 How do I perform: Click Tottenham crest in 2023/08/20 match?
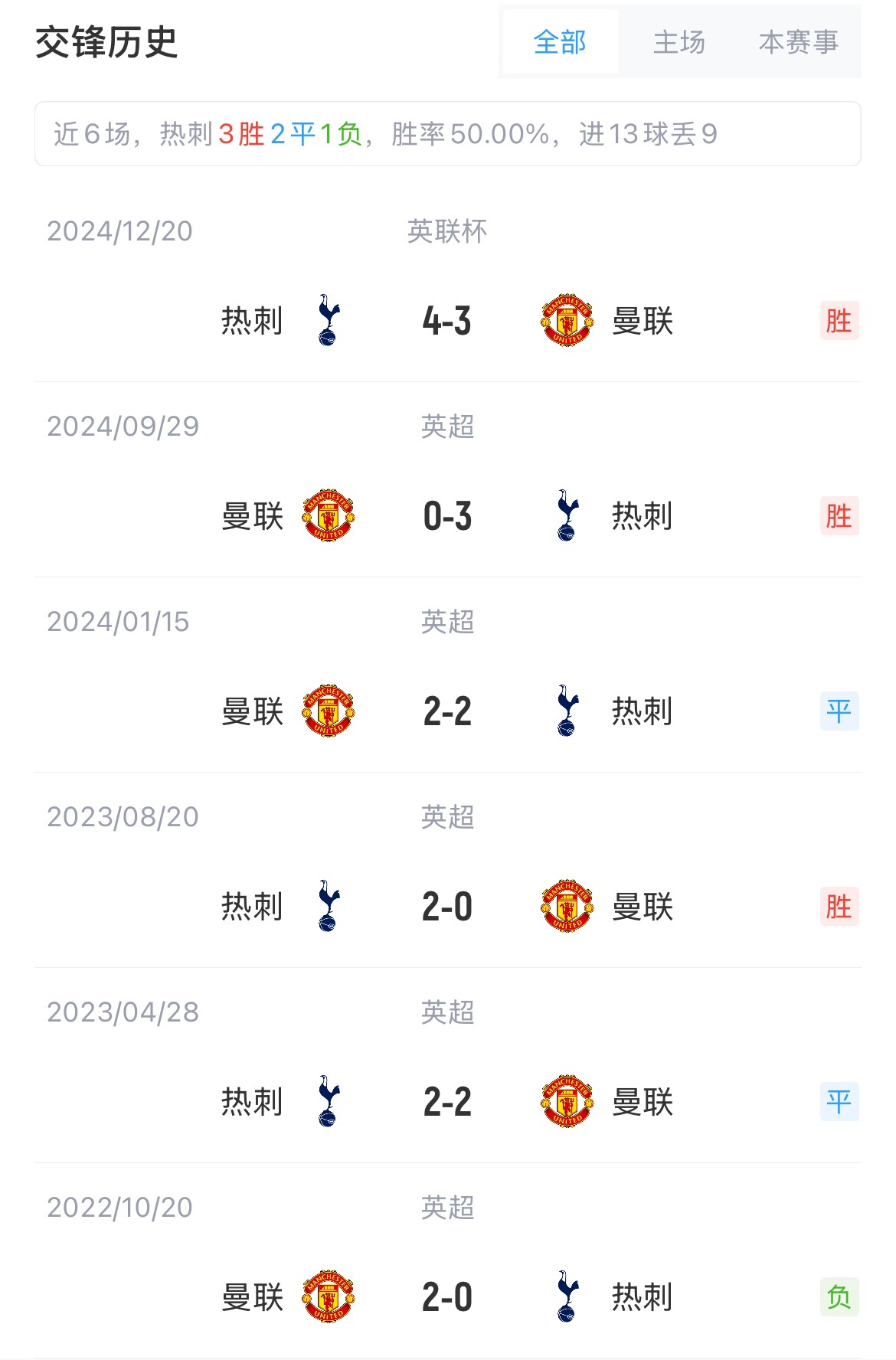(329, 906)
